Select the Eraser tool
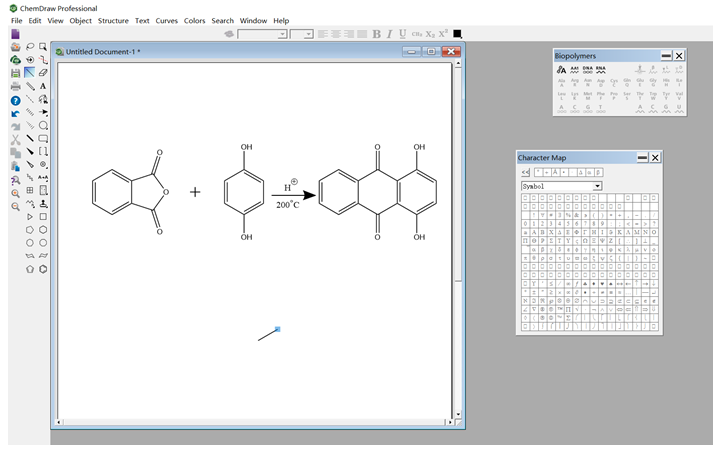This screenshot has width=716, height=449. [x=43, y=73]
